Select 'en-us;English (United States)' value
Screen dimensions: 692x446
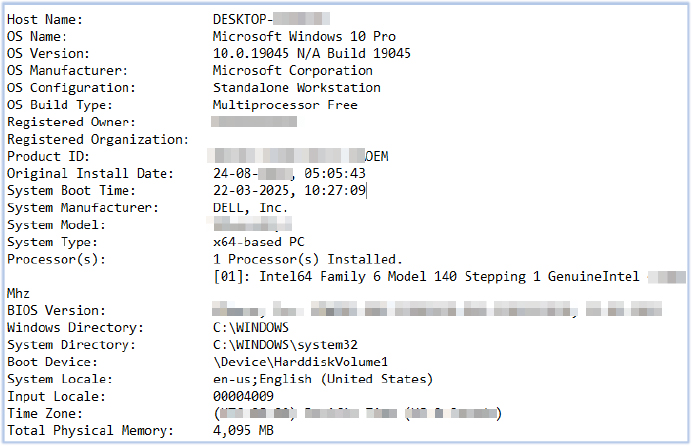pos(323,380)
